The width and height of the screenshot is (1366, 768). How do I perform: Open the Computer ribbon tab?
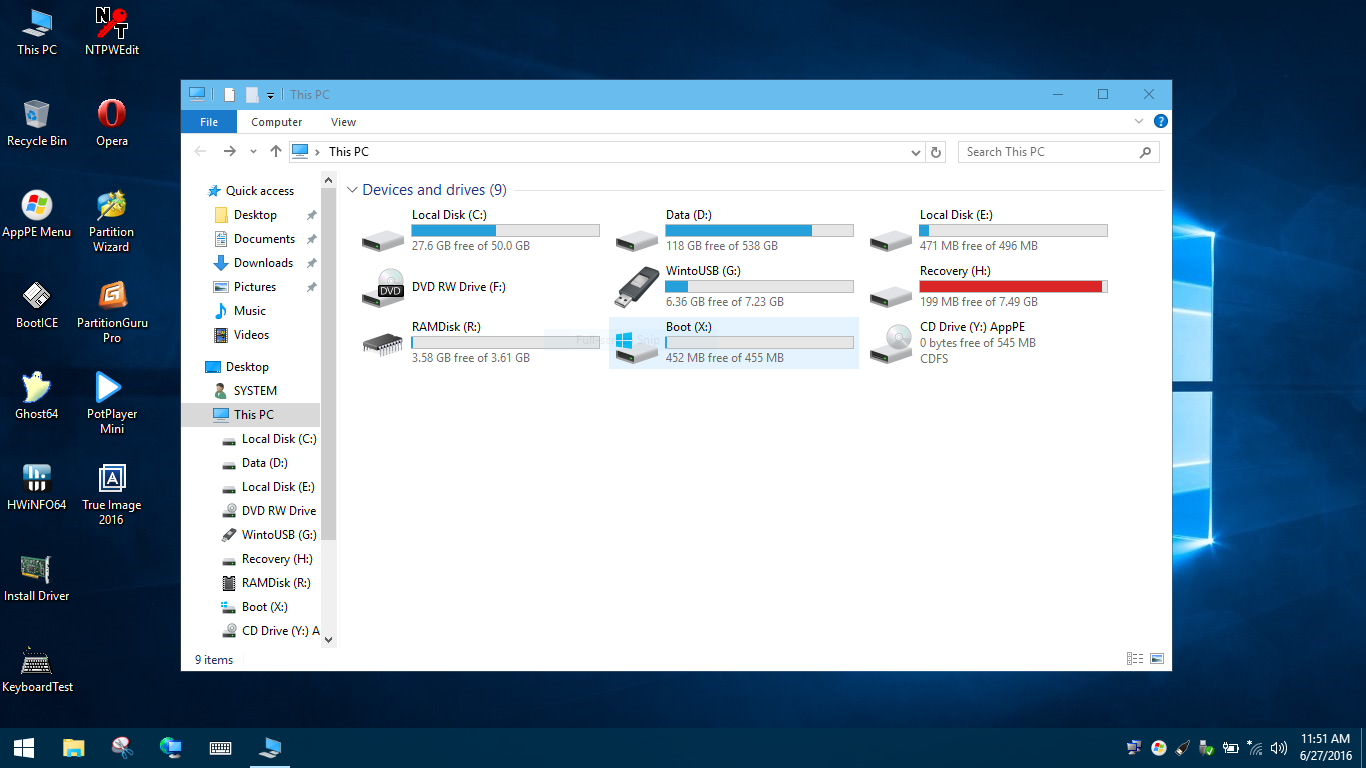[277, 122]
